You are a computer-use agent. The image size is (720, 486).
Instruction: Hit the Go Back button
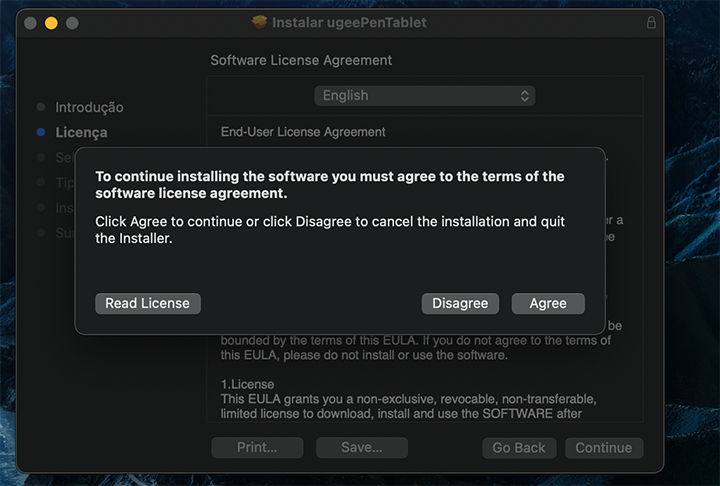coord(519,448)
